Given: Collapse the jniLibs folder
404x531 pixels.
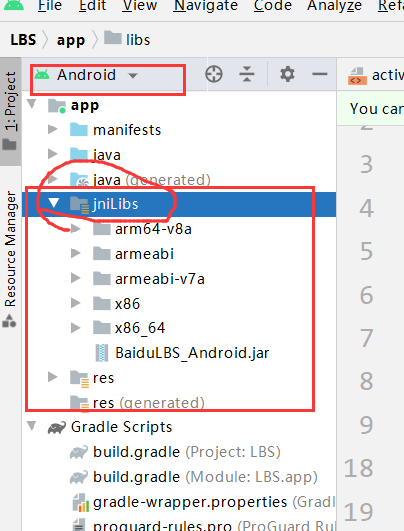Looking at the screenshot, I should (54, 203).
